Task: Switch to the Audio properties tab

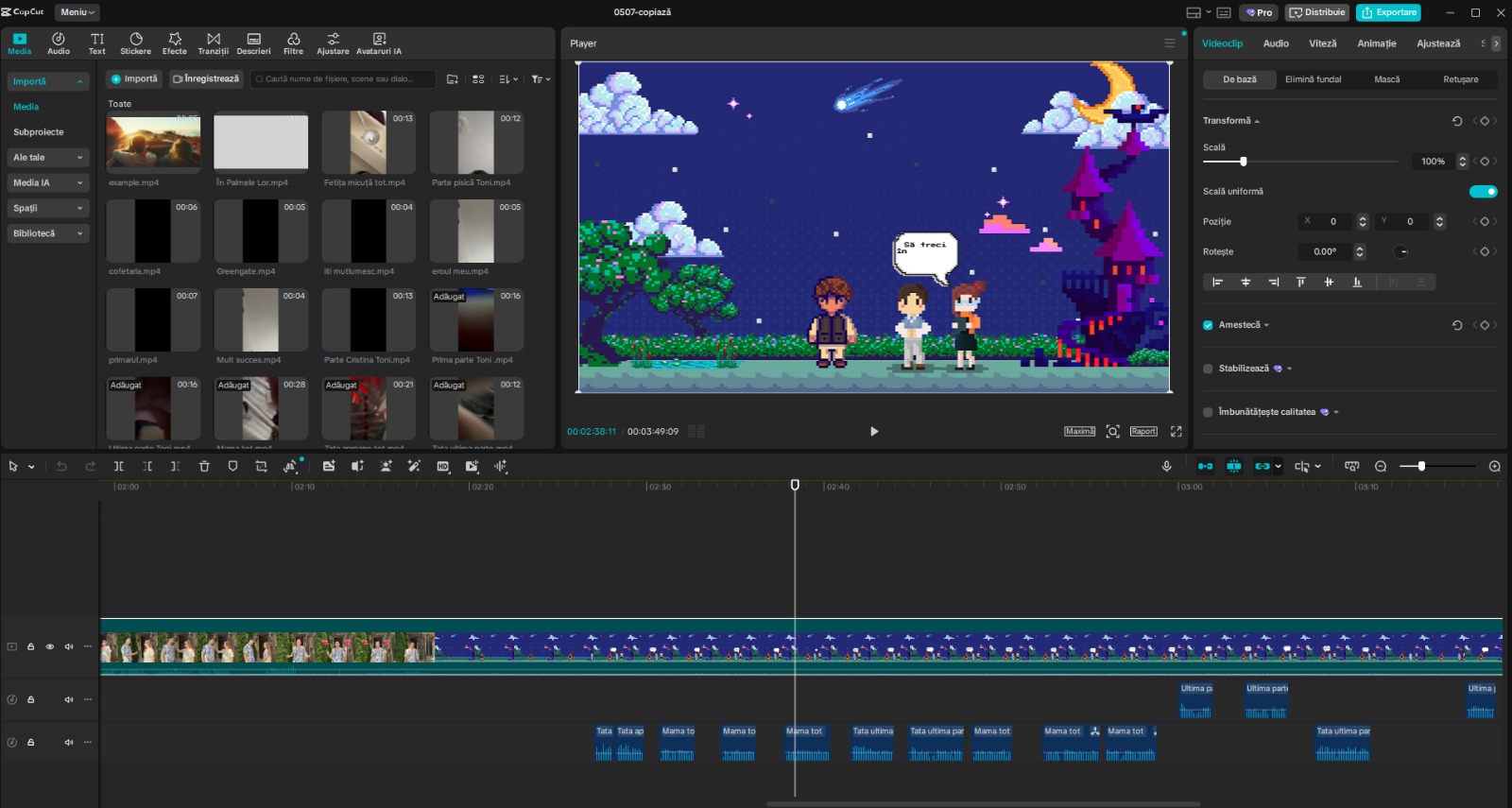Action: pyautogui.click(x=1276, y=43)
